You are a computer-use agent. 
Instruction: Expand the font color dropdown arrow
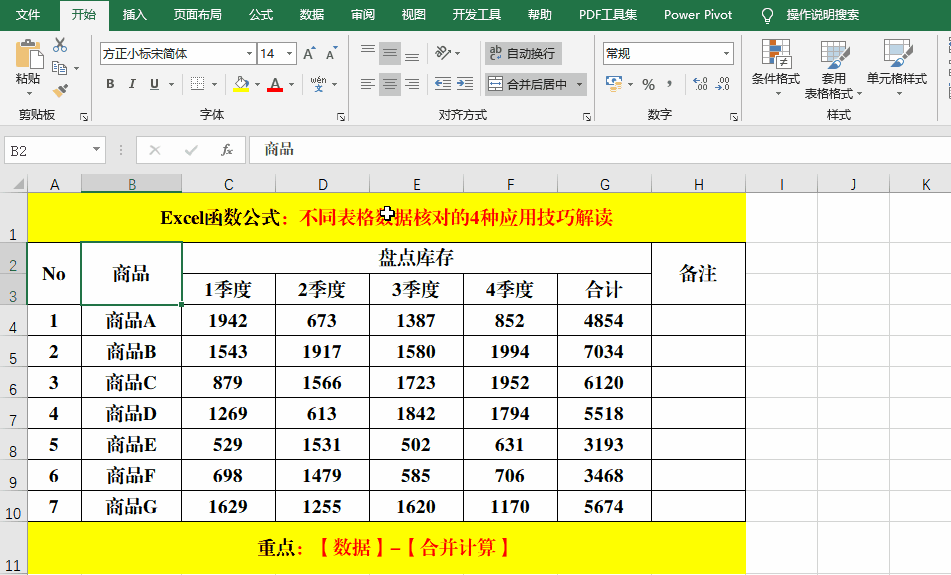pyautogui.click(x=291, y=84)
